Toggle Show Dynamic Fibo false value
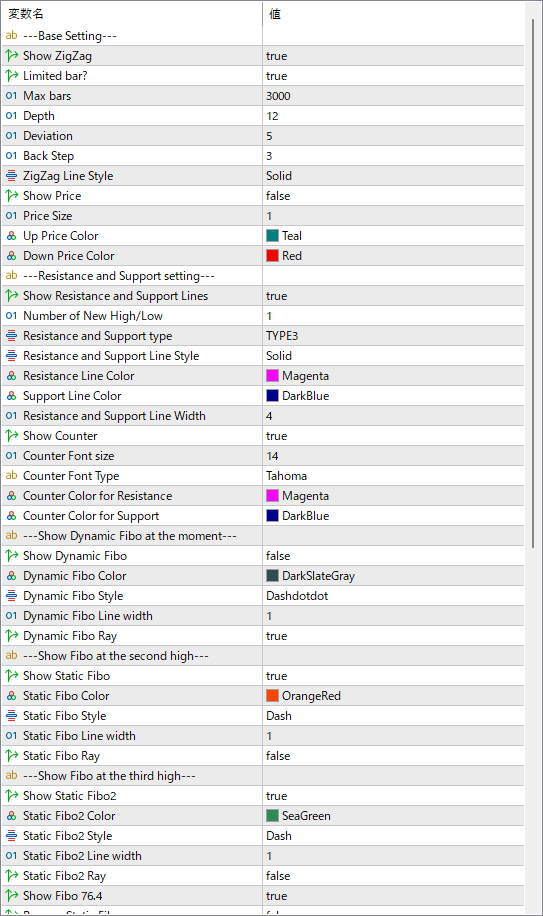543x916 pixels. click(393, 556)
